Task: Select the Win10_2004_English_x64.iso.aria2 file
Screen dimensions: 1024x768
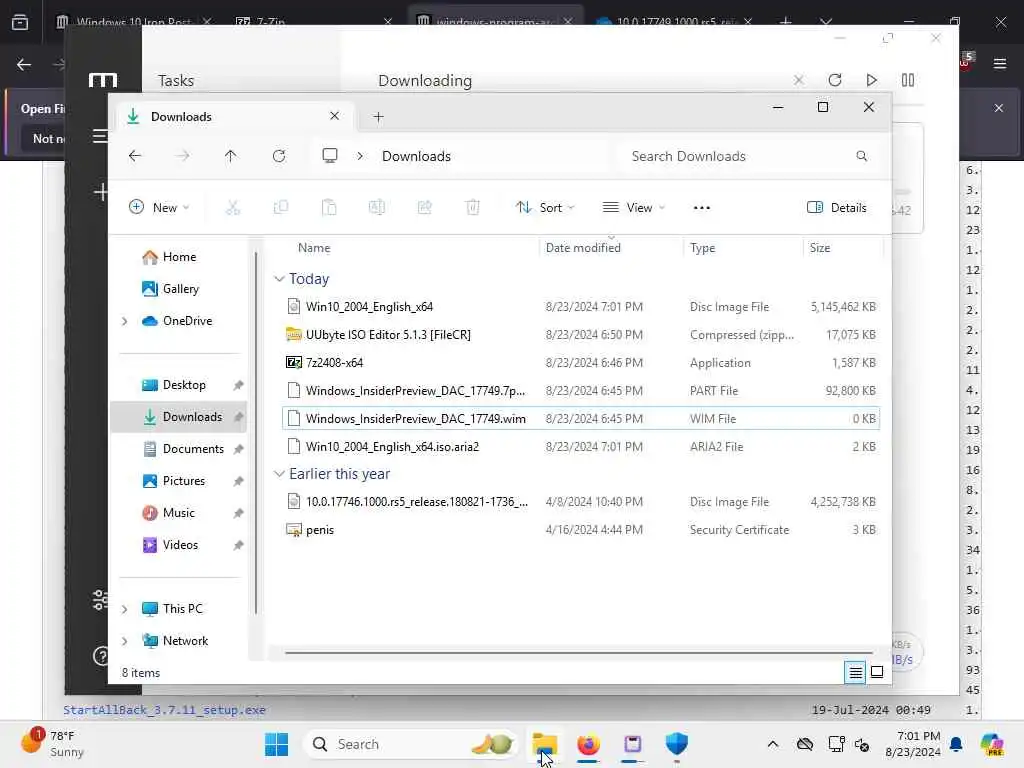Action: (x=581, y=447)
